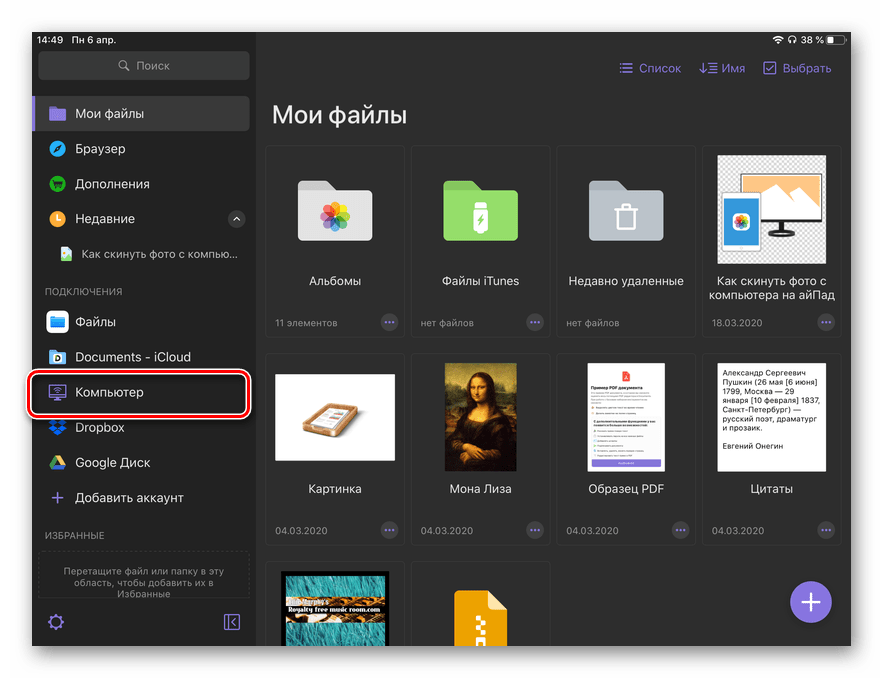Image resolution: width=883 pixels, height=678 pixels.
Task: Open more options for Альбомы
Action: point(389,323)
